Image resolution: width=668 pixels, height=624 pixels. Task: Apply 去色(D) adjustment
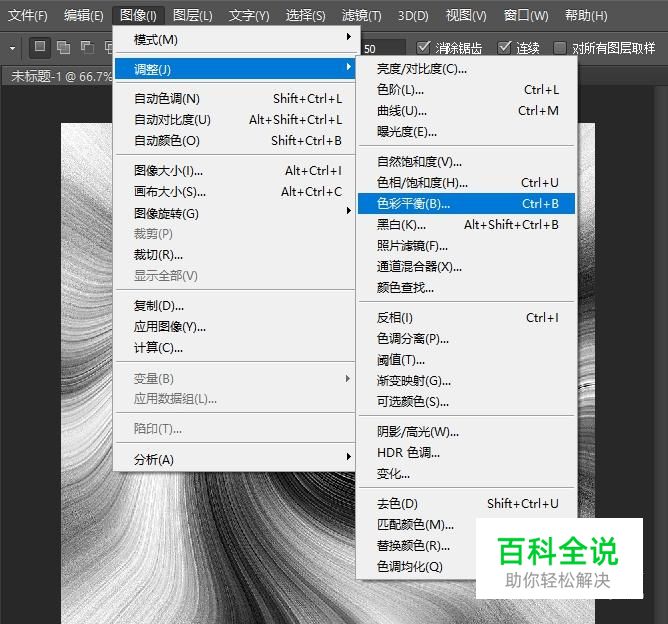[466, 503]
